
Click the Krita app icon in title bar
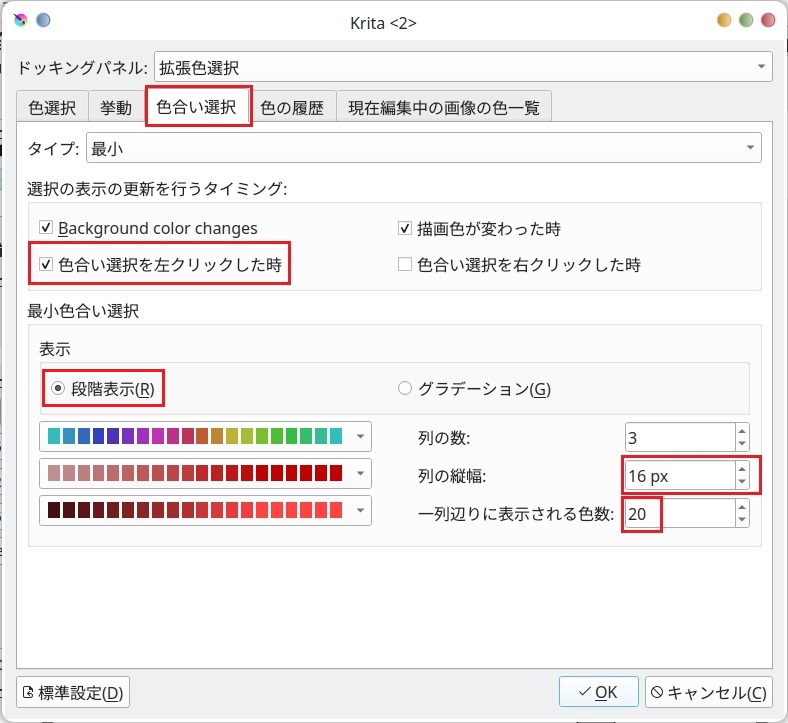coord(20,20)
